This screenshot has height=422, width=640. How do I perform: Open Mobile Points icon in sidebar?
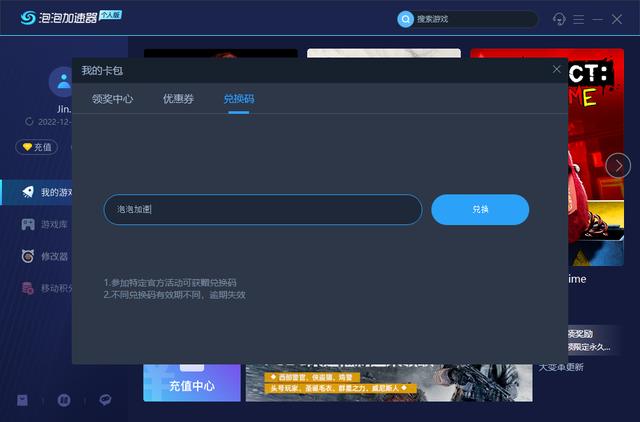click(28, 288)
